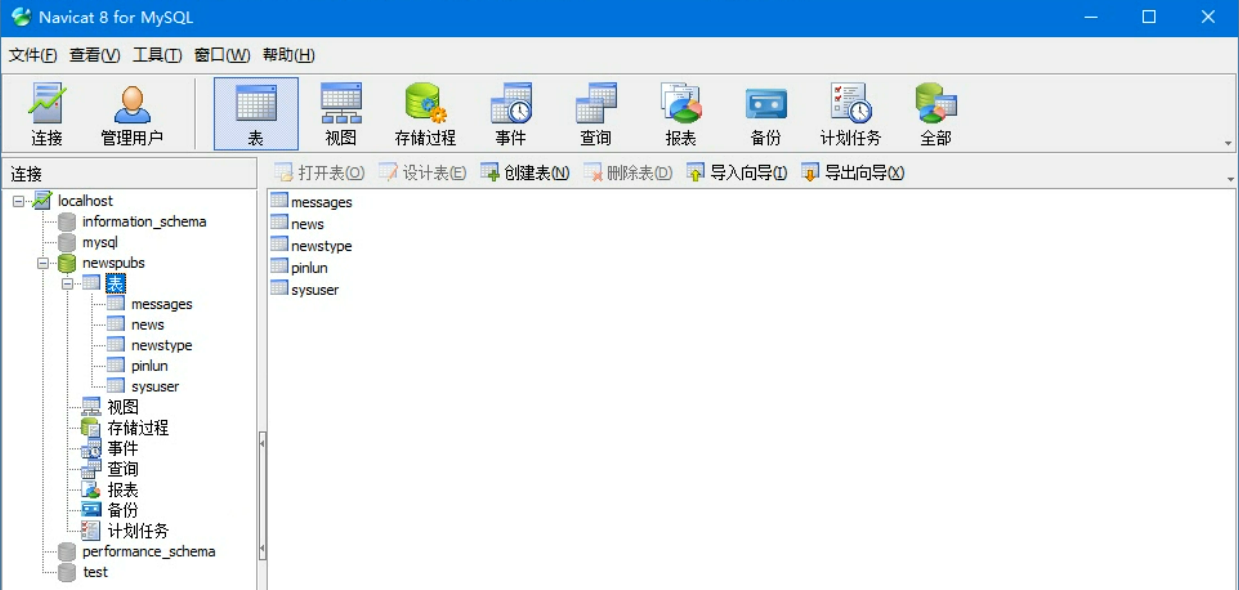Click the sidebar splitter collapse handle
This screenshot has width=1239, height=590.
[x=262, y=495]
